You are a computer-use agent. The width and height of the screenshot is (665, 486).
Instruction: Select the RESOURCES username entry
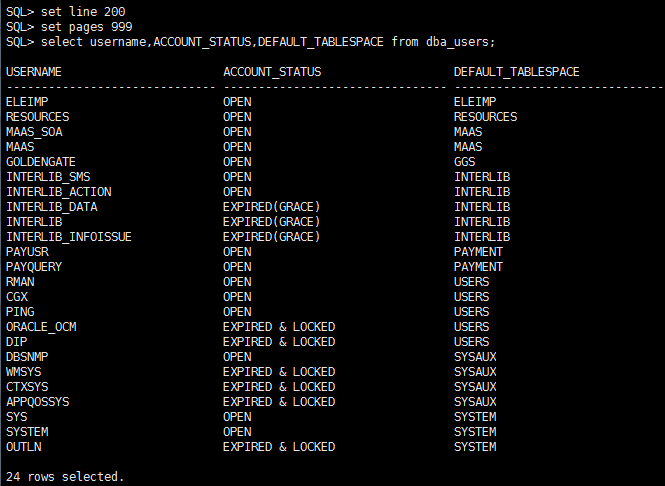click(38, 117)
